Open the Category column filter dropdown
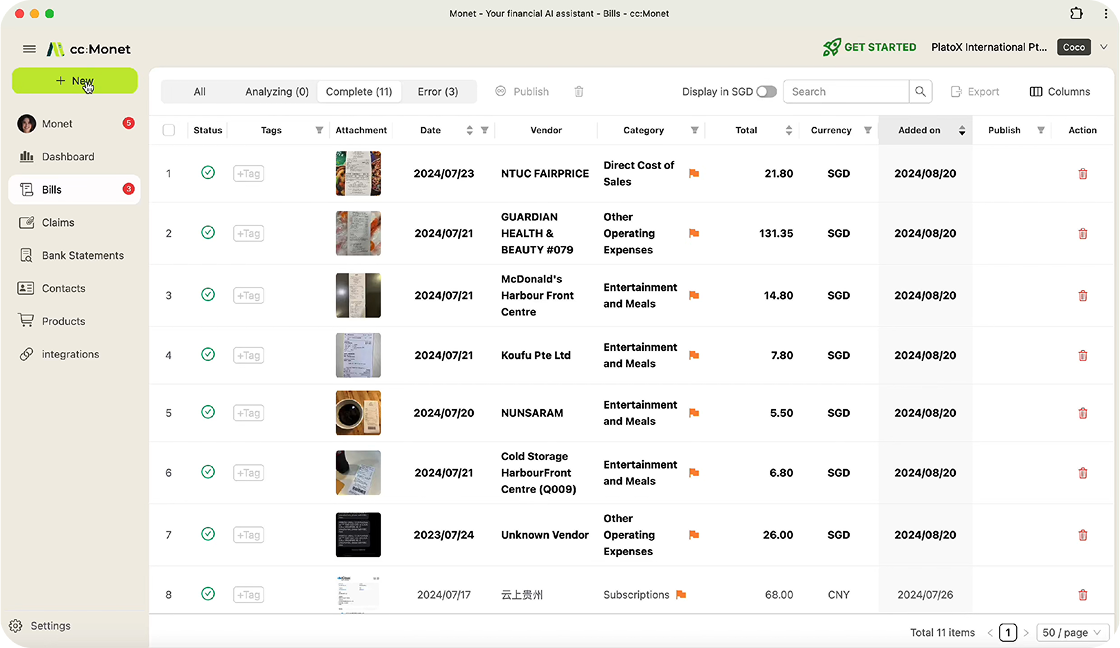This screenshot has width=1120, height=648. tap(694, 130)
